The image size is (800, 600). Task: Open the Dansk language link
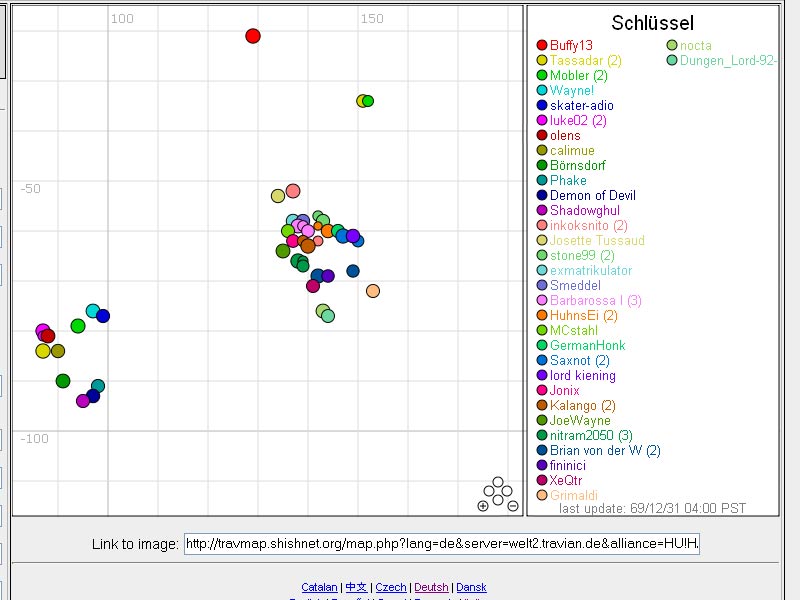coord(471,587)
